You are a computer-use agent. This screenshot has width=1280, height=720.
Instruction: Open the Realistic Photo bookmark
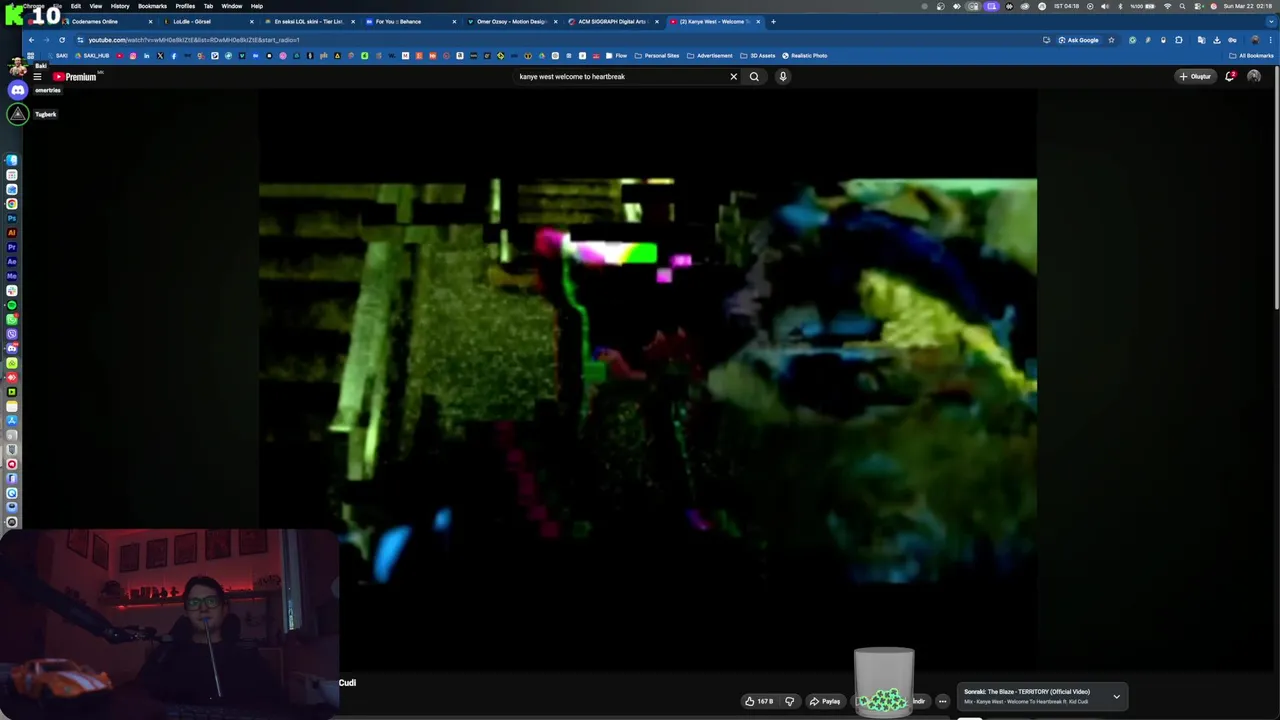pyautogui.click(x=805, y=56)
